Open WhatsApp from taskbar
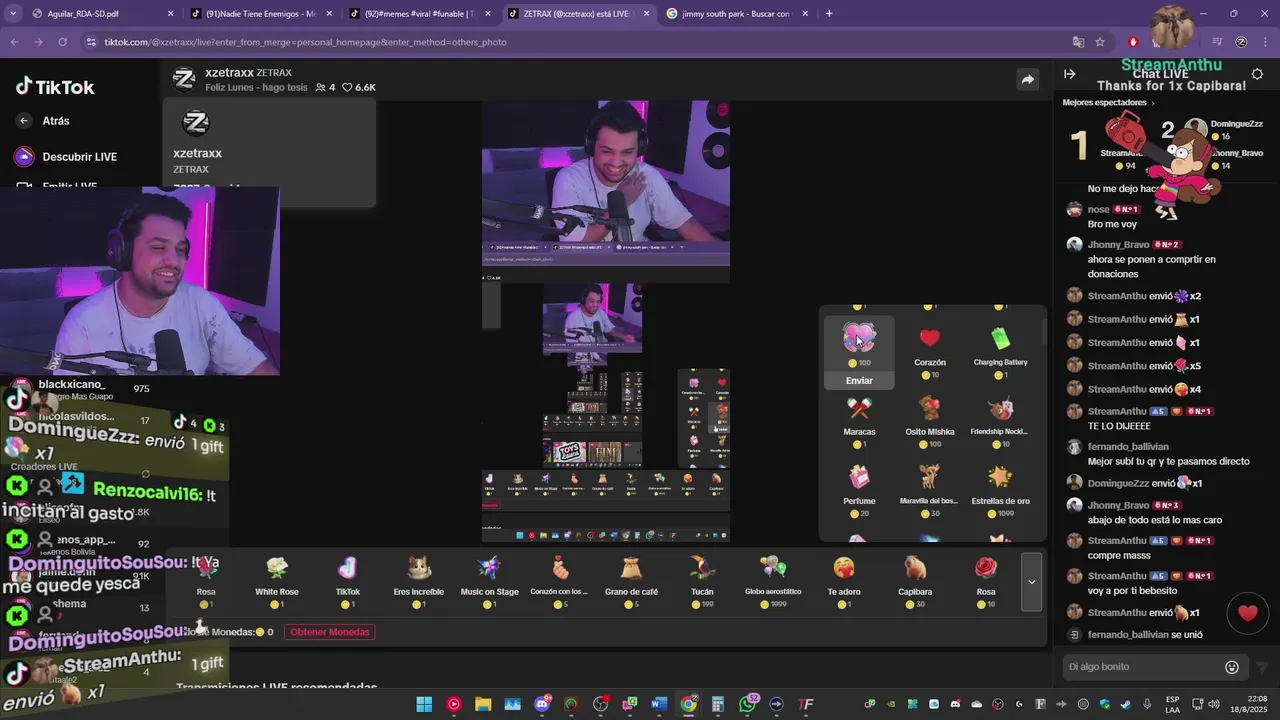 tap(747, 704)
